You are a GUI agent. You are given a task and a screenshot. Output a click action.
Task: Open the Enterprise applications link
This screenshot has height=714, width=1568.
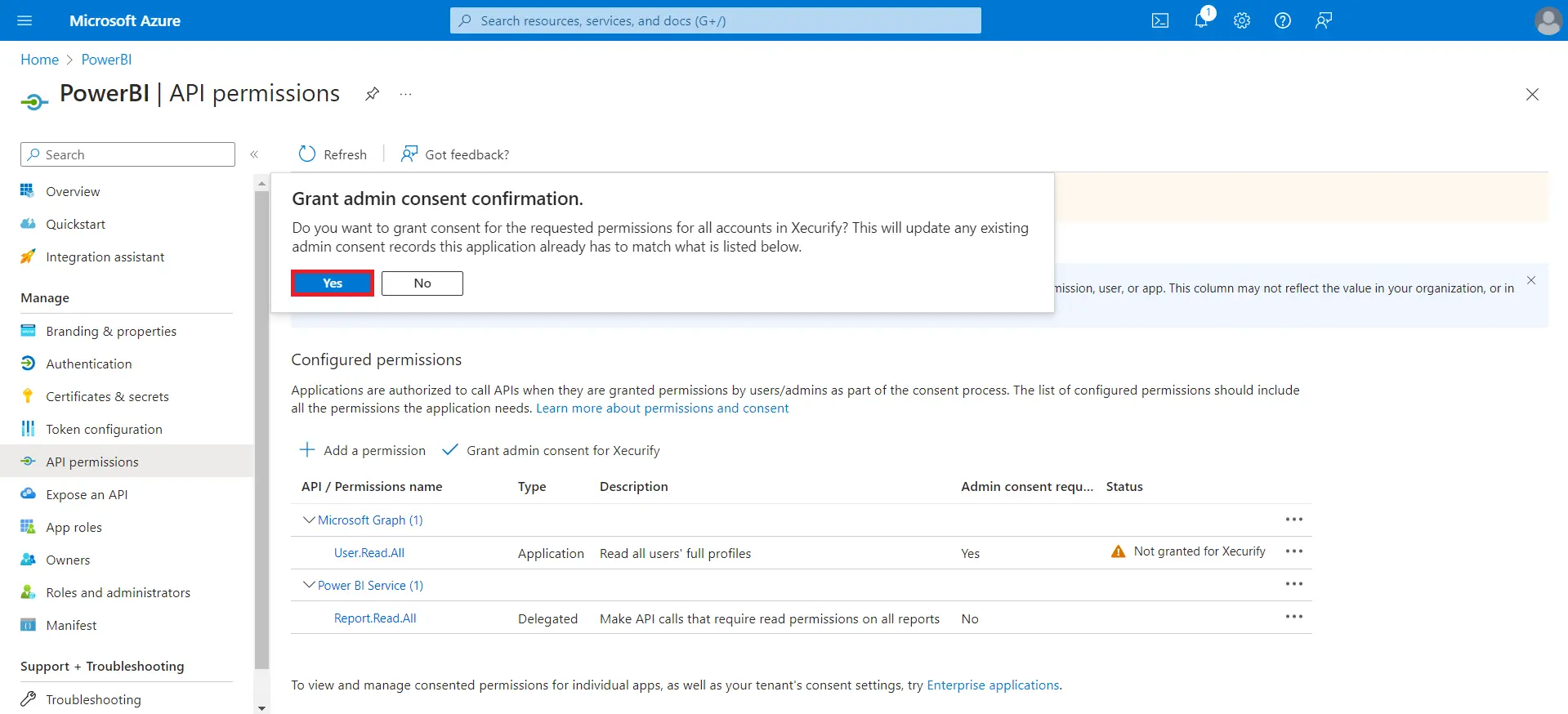[993, 685]
